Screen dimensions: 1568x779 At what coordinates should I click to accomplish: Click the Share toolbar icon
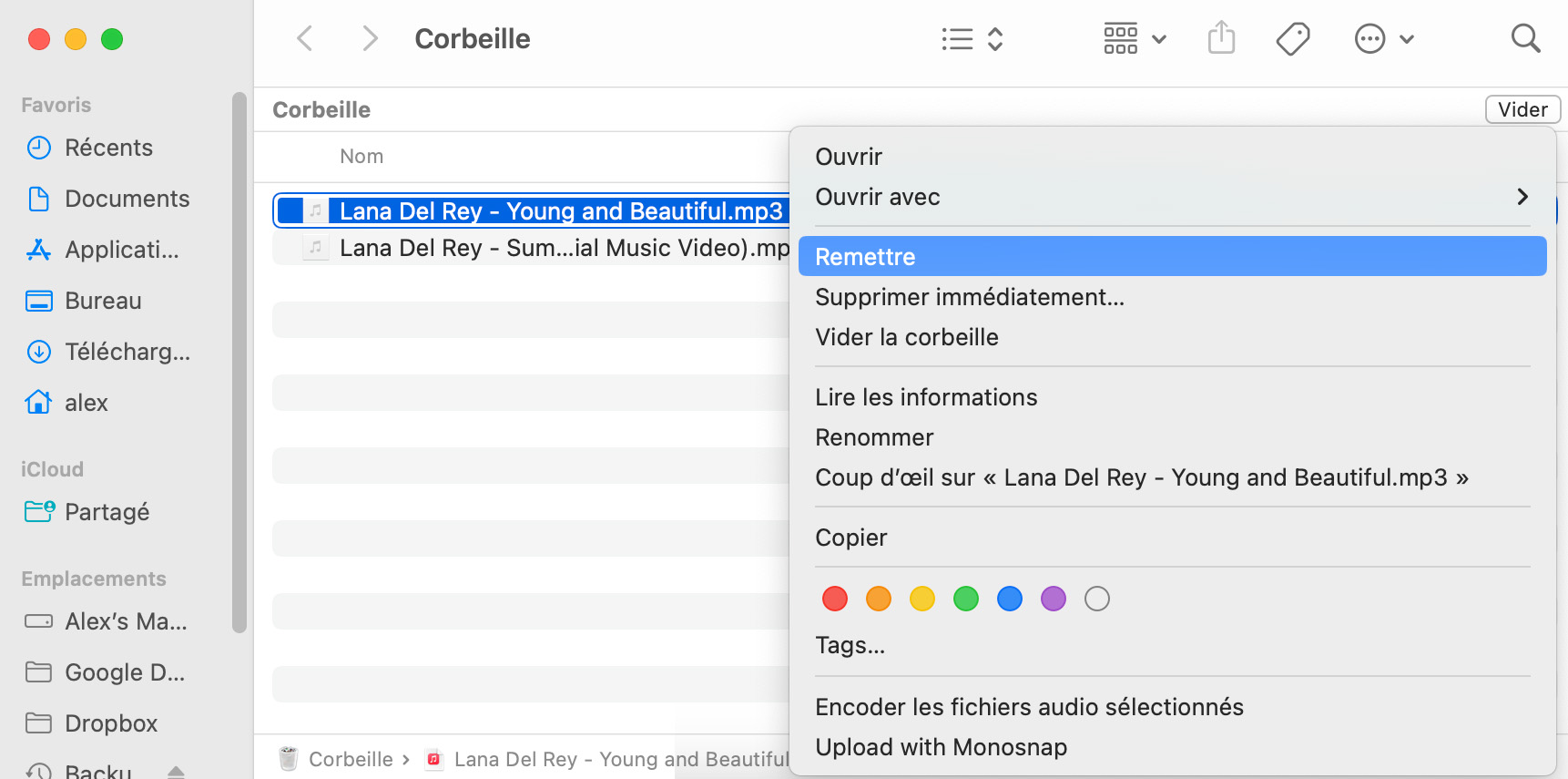pos(1221,38)
